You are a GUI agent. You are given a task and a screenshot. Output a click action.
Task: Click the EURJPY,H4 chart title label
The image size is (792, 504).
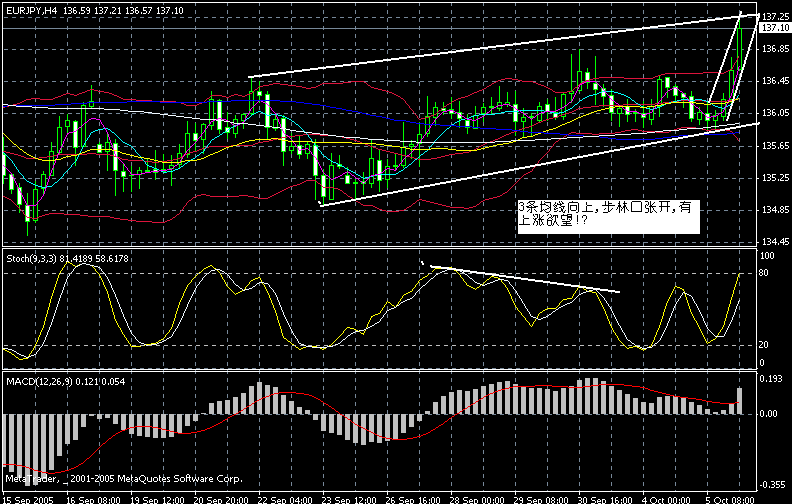32,10
